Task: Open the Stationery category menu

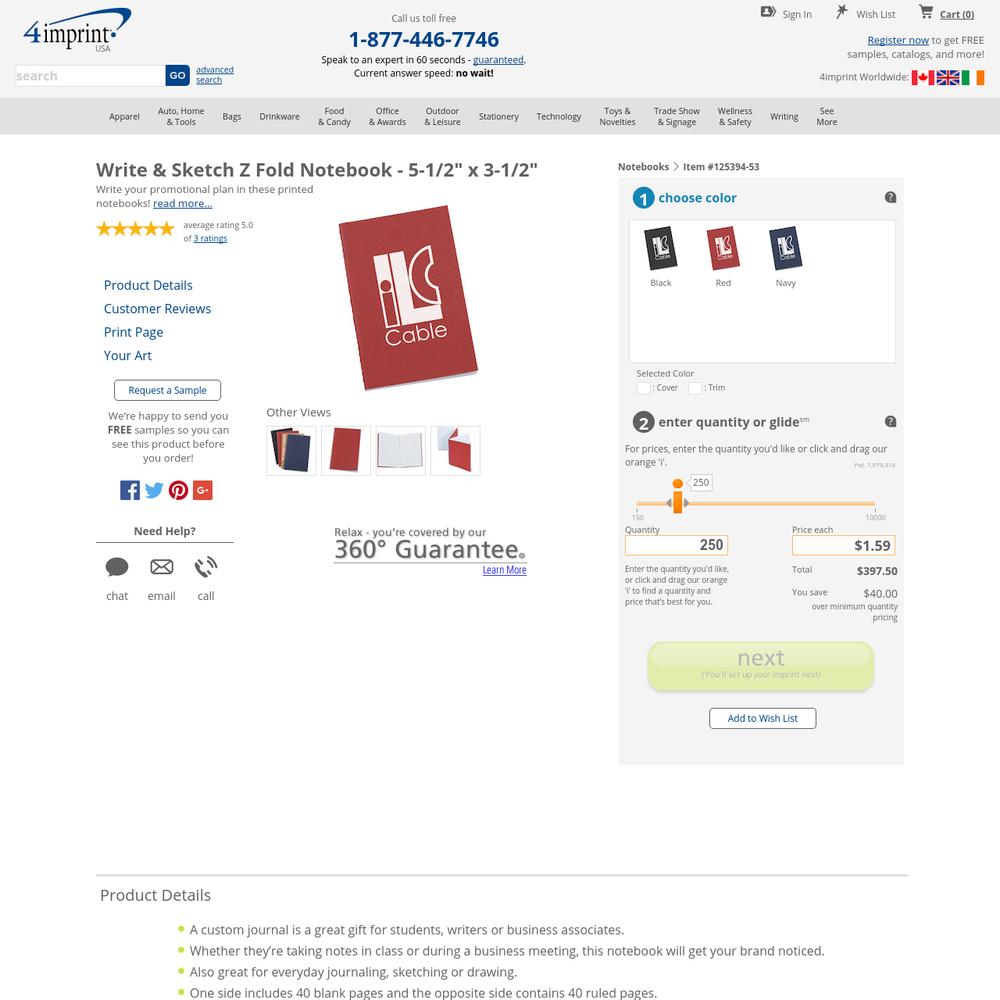Action: pyautogui.click(x=499, y=117)
